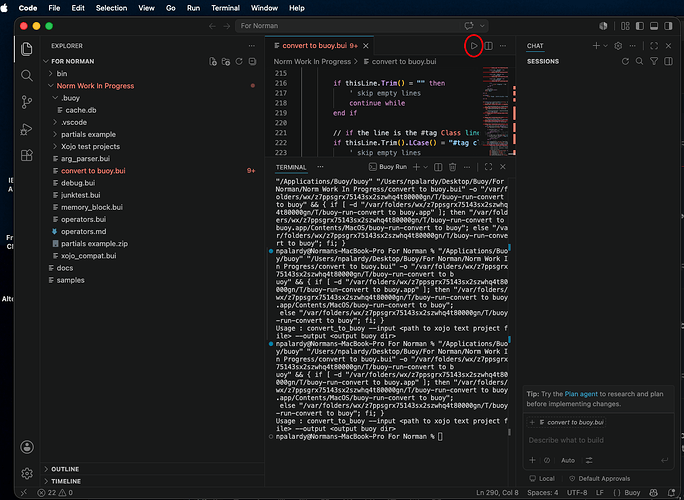Maximize the terminal panel size
Image resolution: width=684 pixels, height=500 pixels.
point(488,167)
